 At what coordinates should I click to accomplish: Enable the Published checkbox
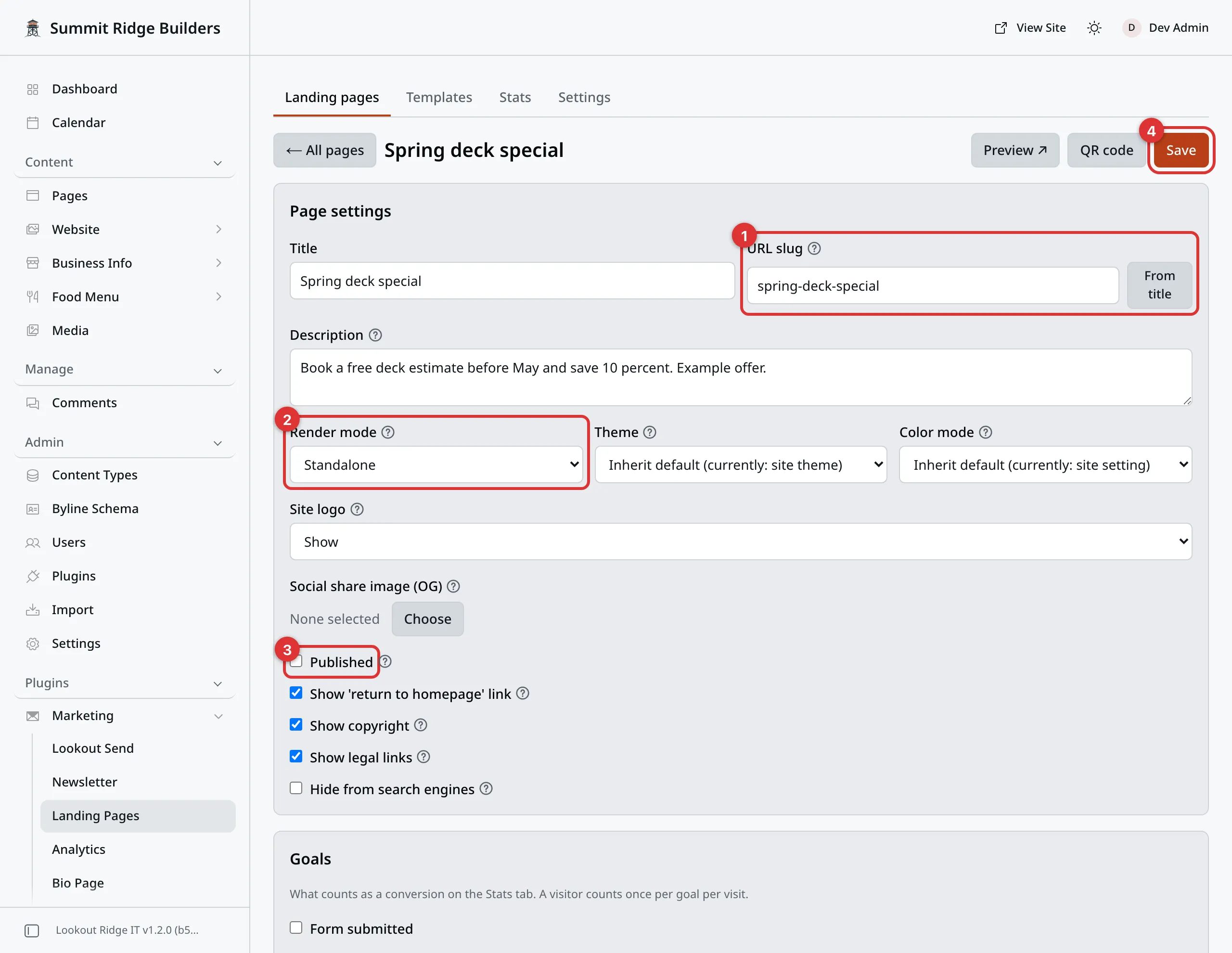296,661
